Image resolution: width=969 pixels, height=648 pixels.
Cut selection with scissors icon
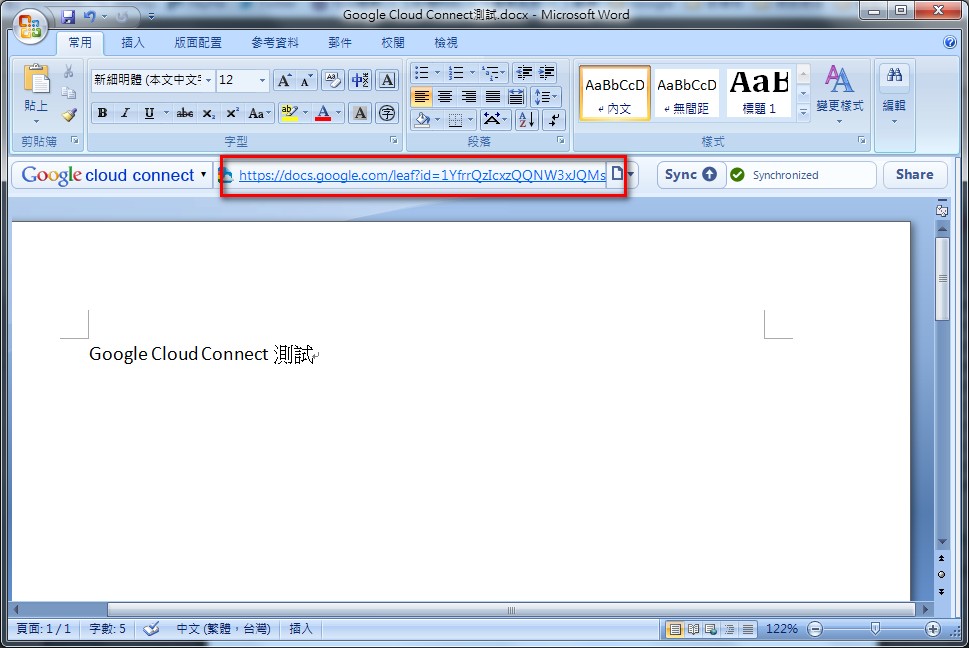(x=69, y=72)
